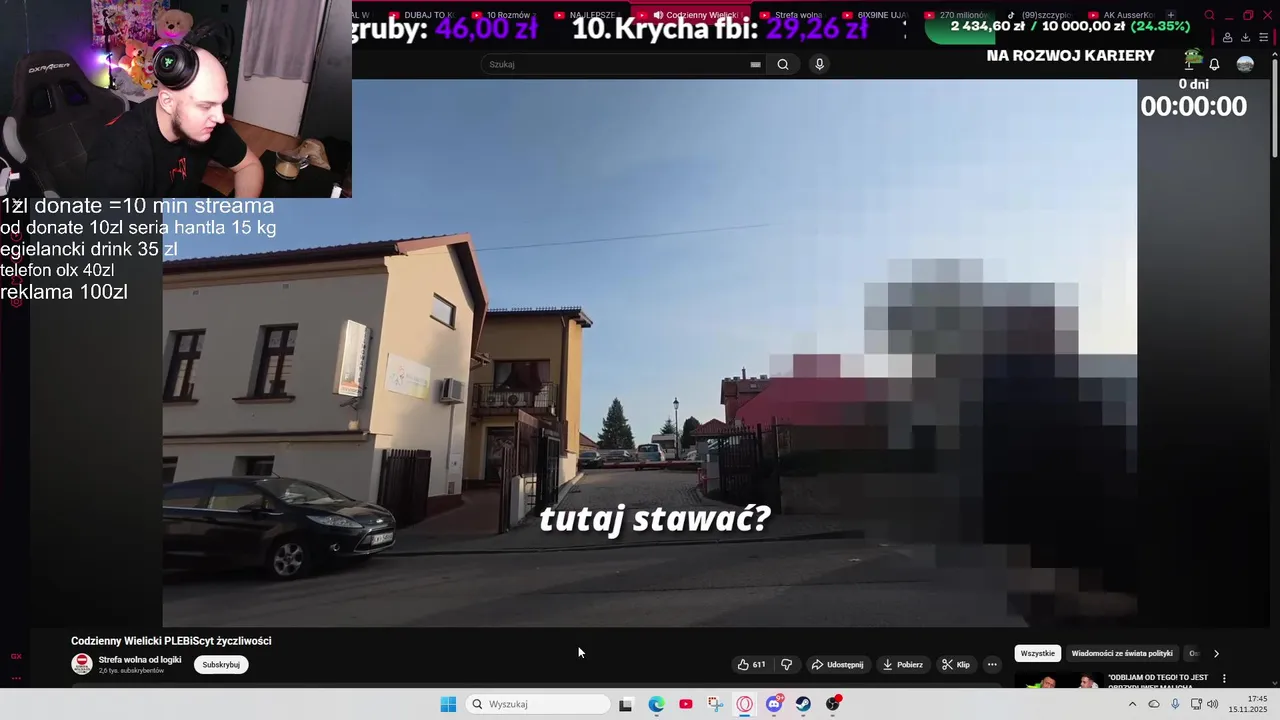Open a new browser tab with plus

[1171, 15]
